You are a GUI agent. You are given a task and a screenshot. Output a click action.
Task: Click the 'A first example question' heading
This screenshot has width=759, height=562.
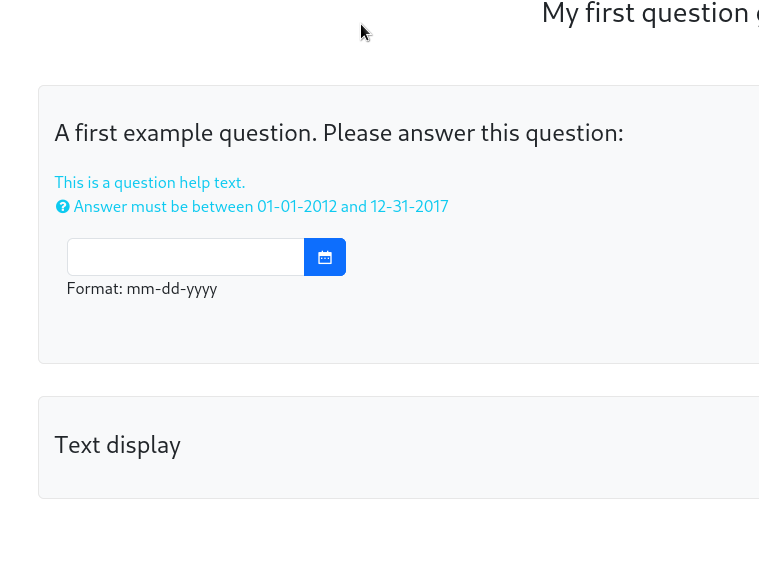[339, 133]
